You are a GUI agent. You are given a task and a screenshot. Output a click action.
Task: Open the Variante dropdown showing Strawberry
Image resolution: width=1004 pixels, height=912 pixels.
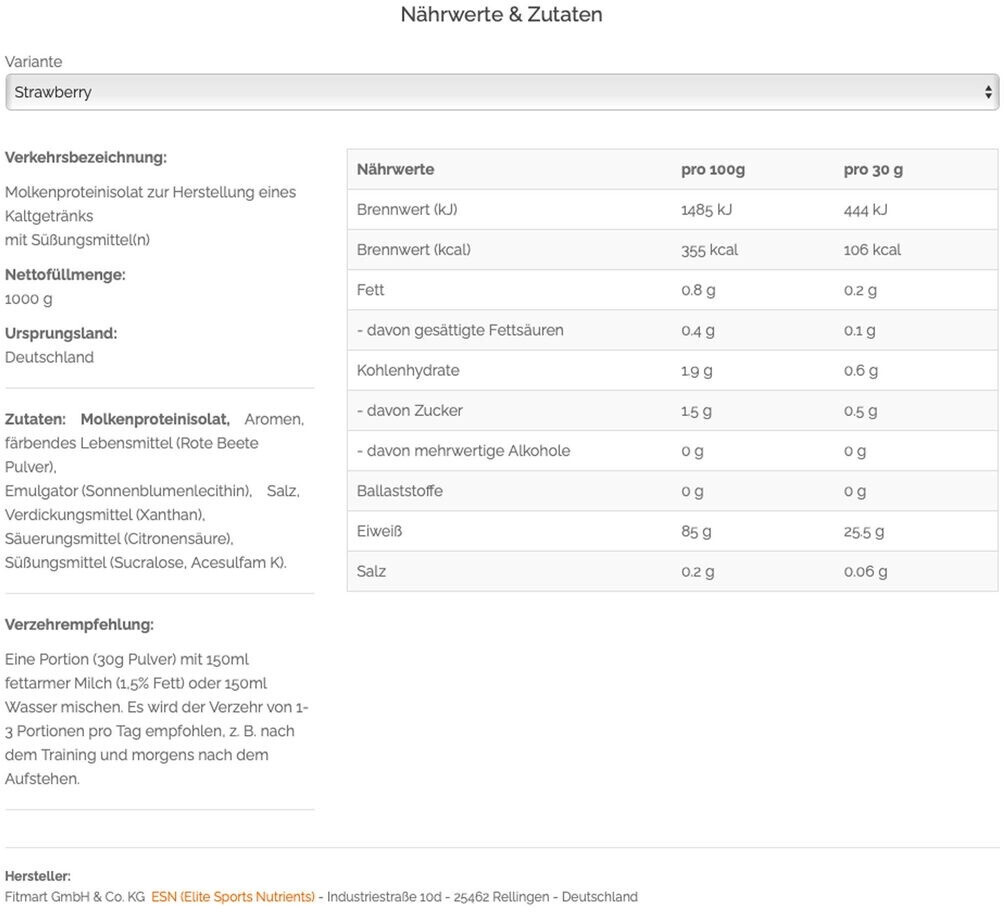tap(500, 92)
